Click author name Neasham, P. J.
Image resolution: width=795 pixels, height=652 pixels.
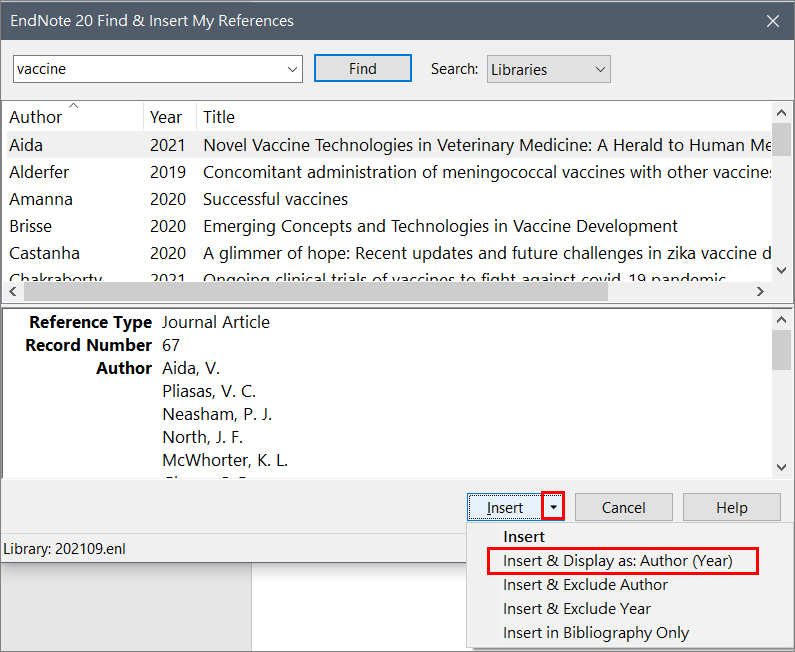tap(217, 414)
